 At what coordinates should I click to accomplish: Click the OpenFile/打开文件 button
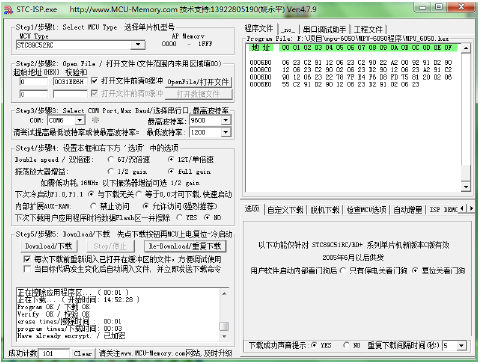[198, 82]
